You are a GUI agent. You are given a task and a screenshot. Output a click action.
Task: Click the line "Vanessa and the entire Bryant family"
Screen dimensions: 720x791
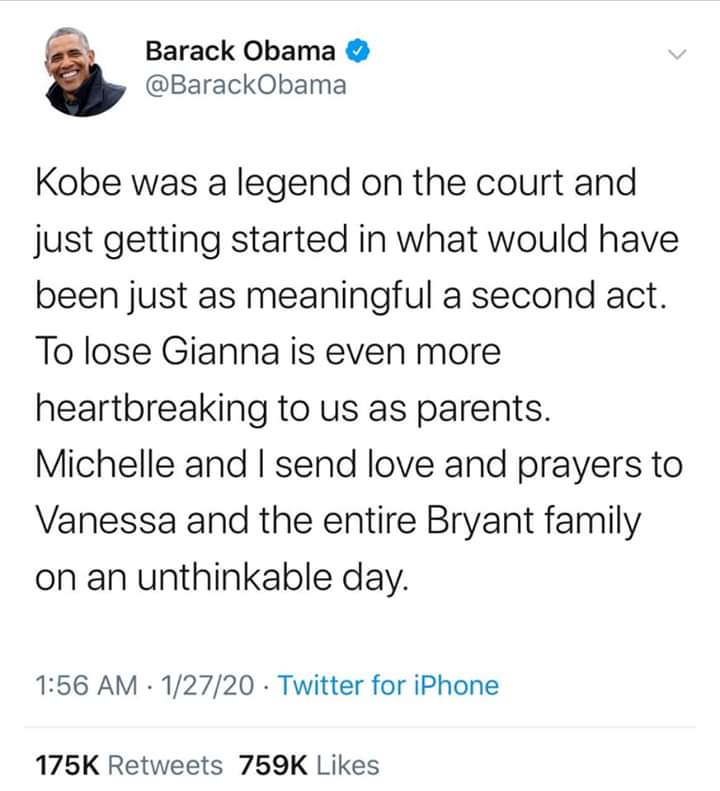(x=337, y=522)
